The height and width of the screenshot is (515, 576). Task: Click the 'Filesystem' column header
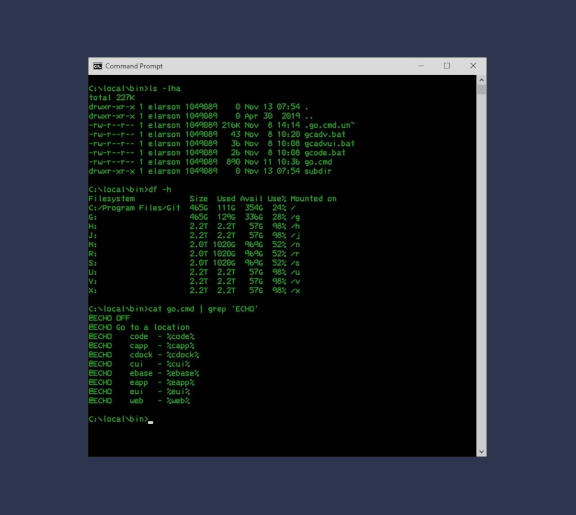112,199
